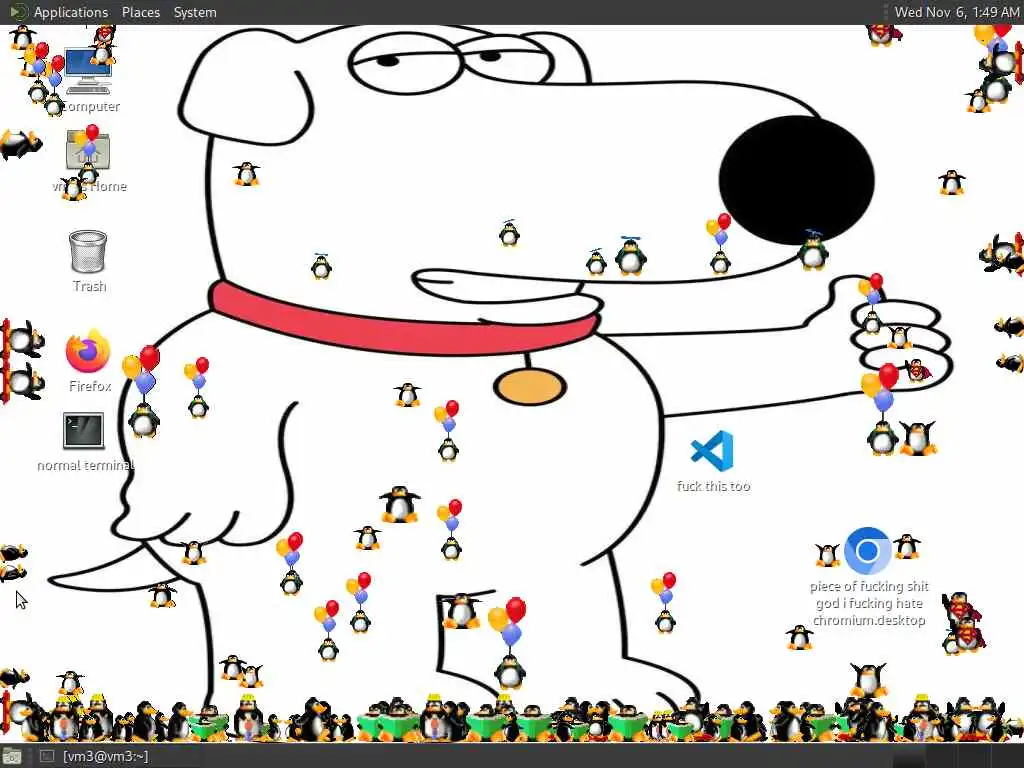Select the normal terminal launcher icon
This screenshot has width=1024, height=768.
pyautogui.click(x=83, y=431)
